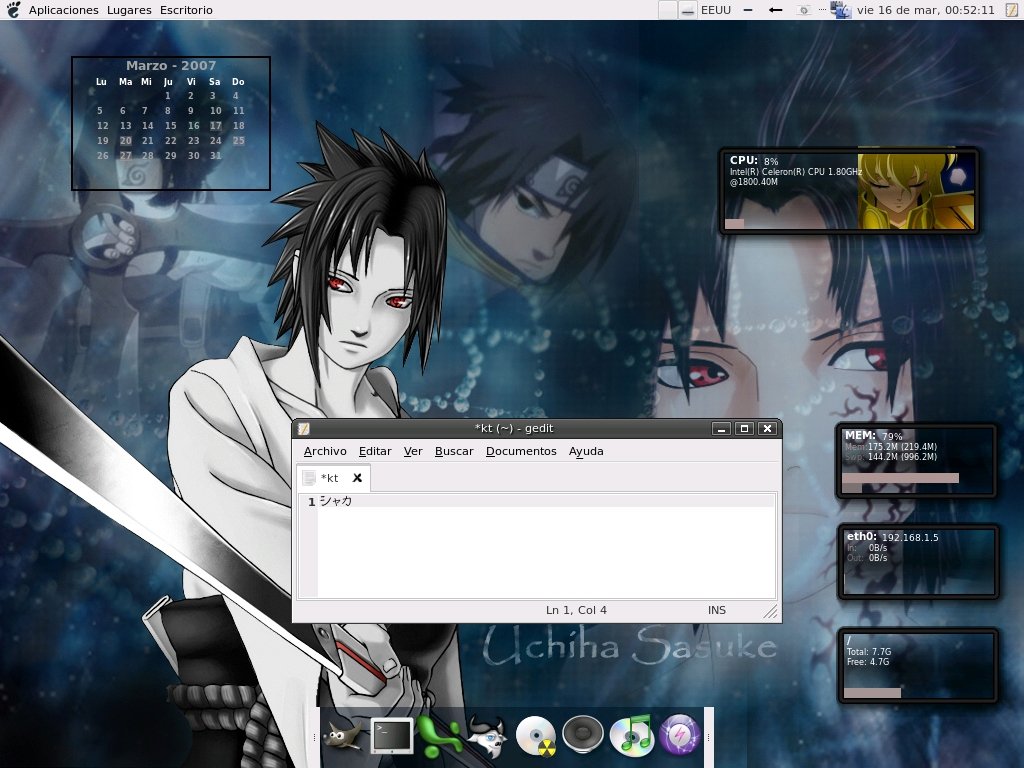Open the Documentos menu in gedit
Viewport: 1024px width, 768px height.
pos(521,451)
